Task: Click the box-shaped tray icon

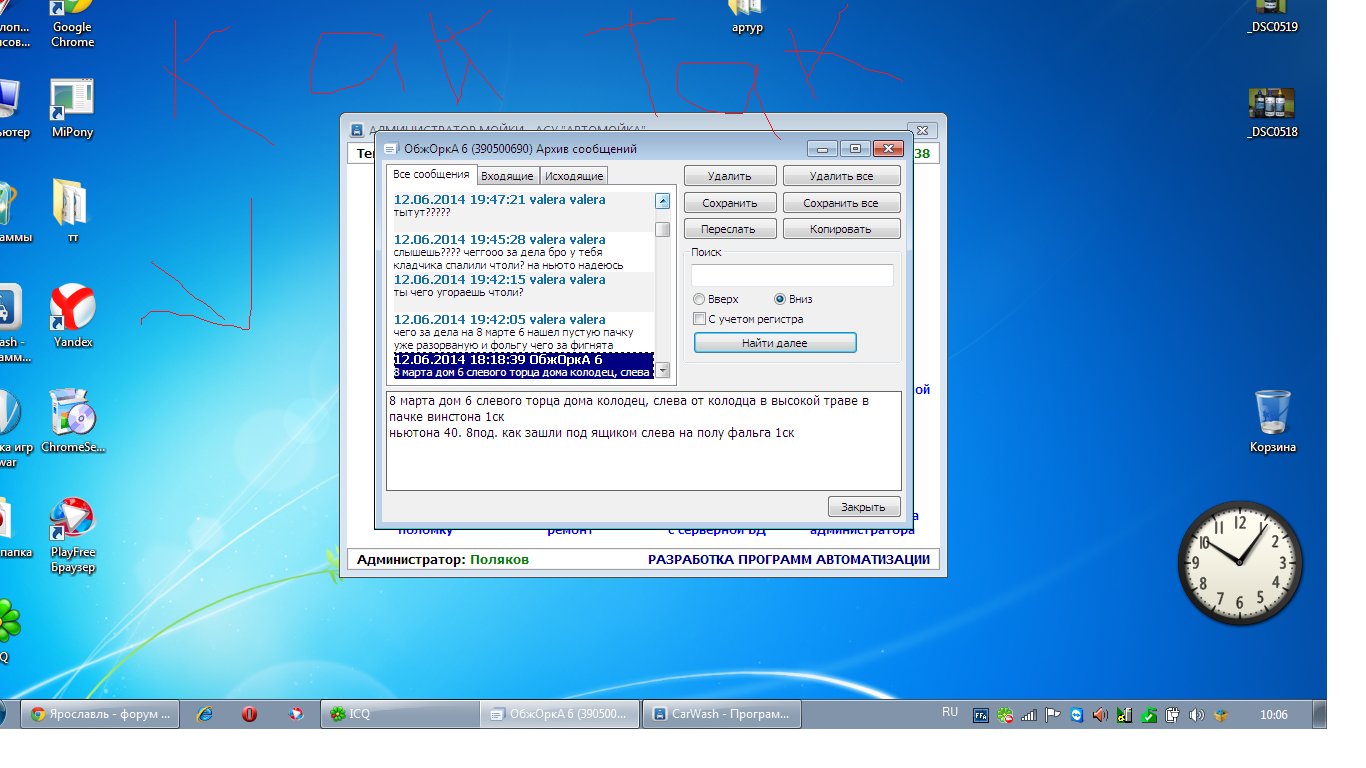Action: coord(1220,715)
